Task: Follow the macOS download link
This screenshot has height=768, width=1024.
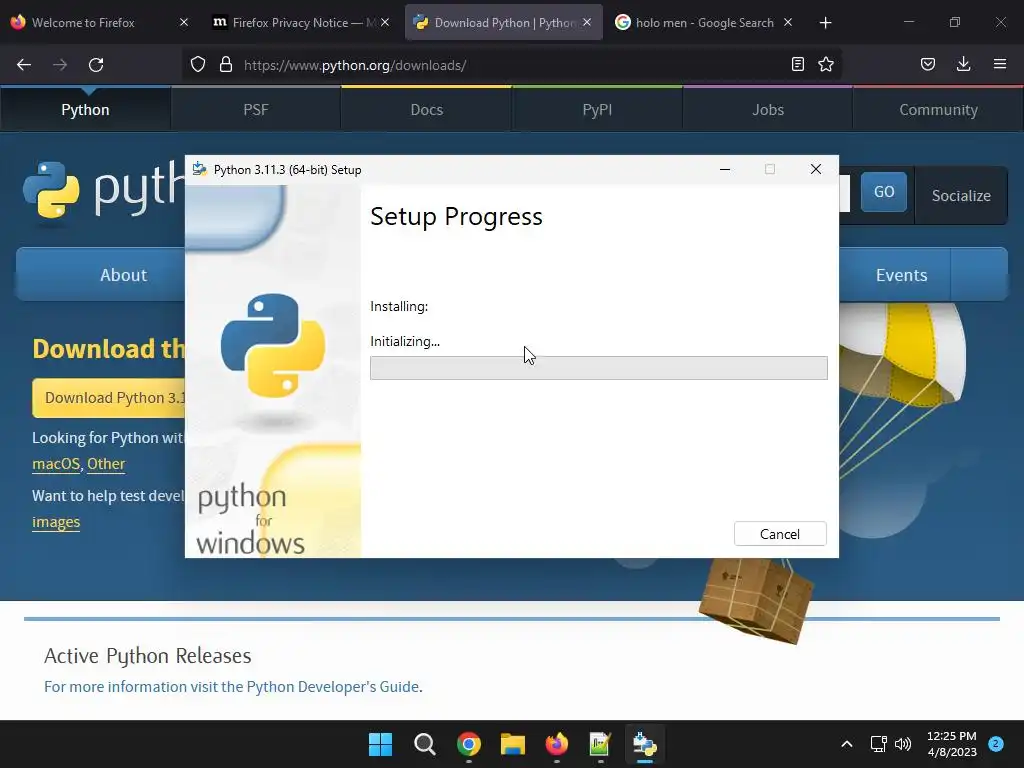Action: point(56,464)
